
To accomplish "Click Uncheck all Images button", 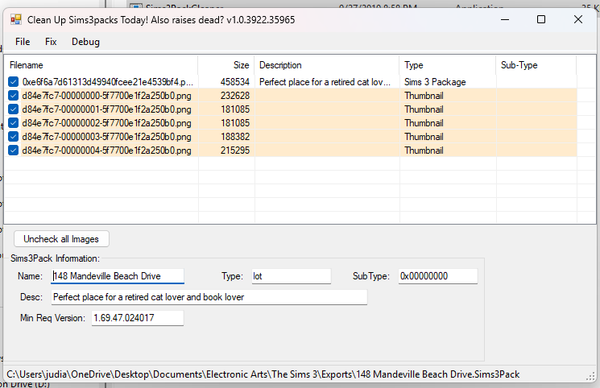I will click(x=62, y=239).
